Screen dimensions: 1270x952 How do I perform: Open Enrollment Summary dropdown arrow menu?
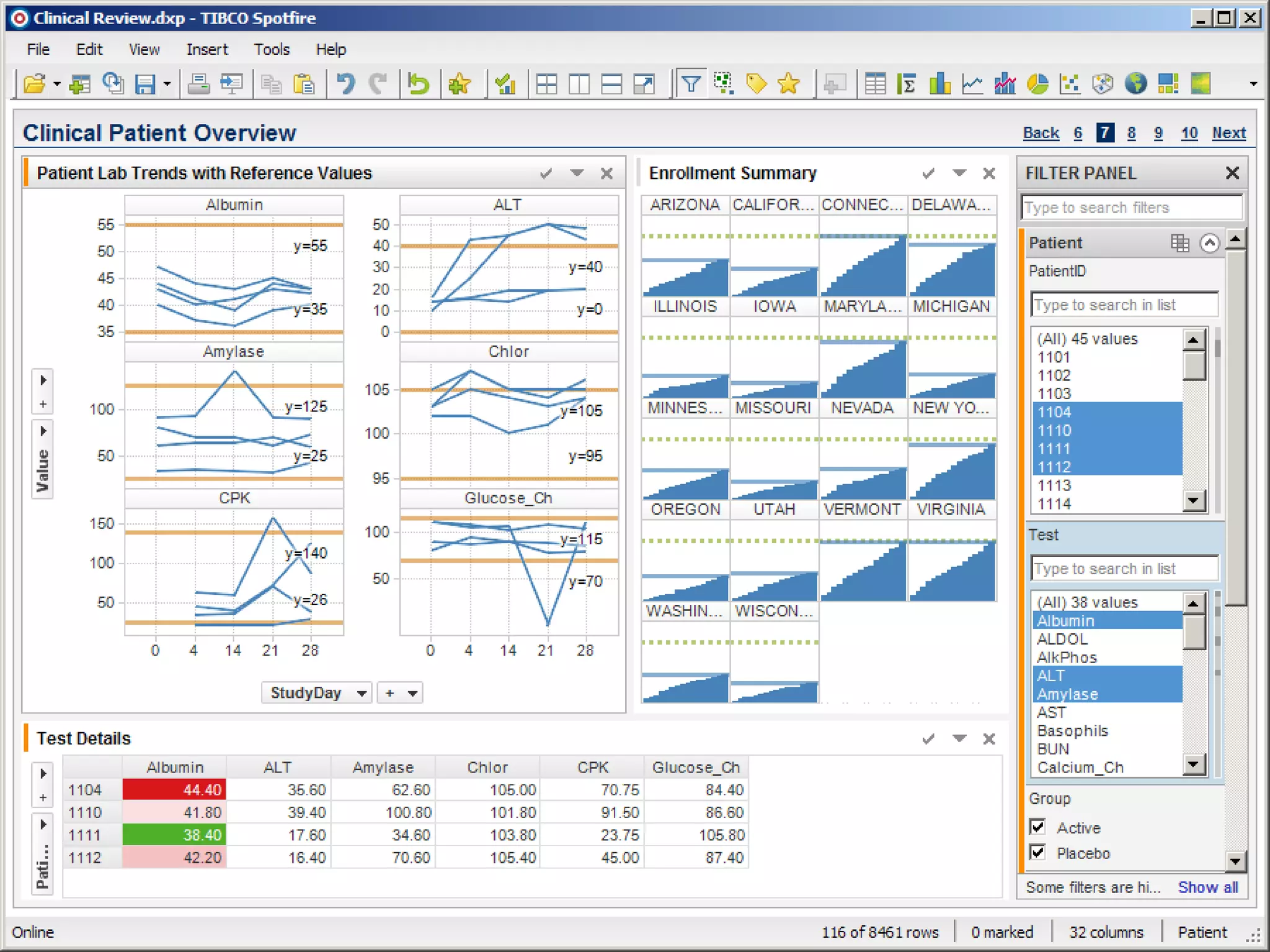tap(959, 173)
